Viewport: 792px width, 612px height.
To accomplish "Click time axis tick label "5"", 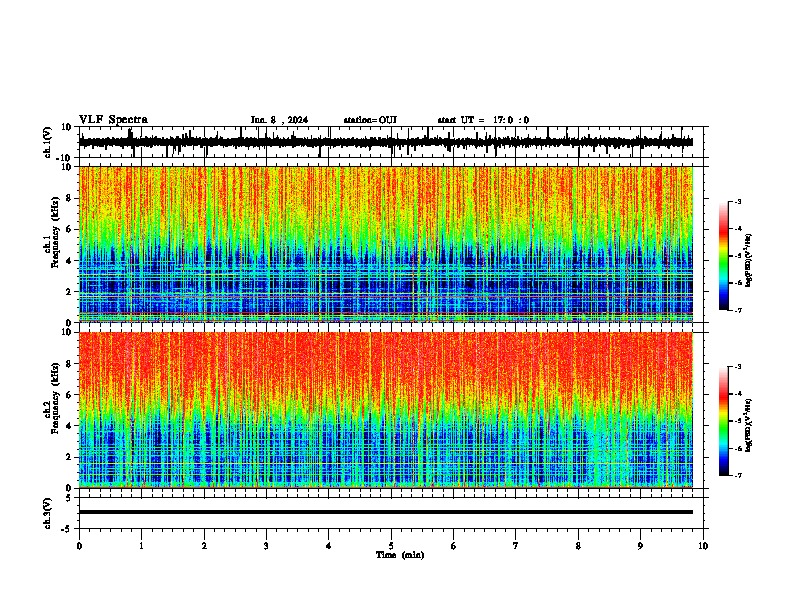I will [x=391, y=546].
